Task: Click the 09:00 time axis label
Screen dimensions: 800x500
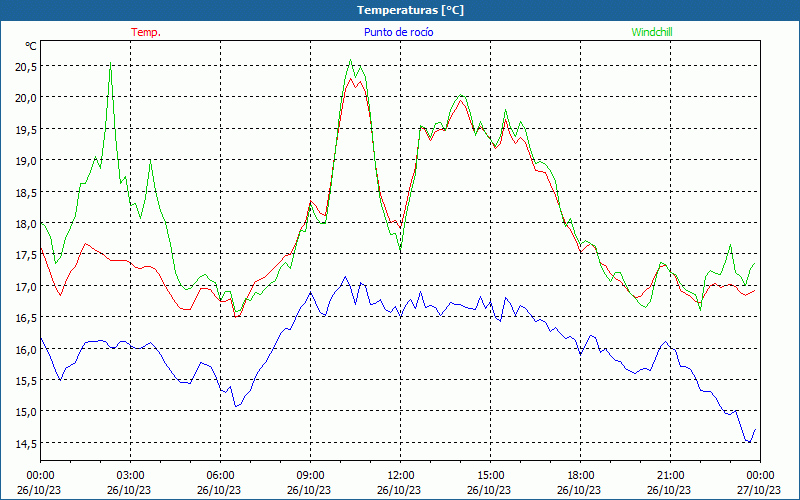Action: 310,476
